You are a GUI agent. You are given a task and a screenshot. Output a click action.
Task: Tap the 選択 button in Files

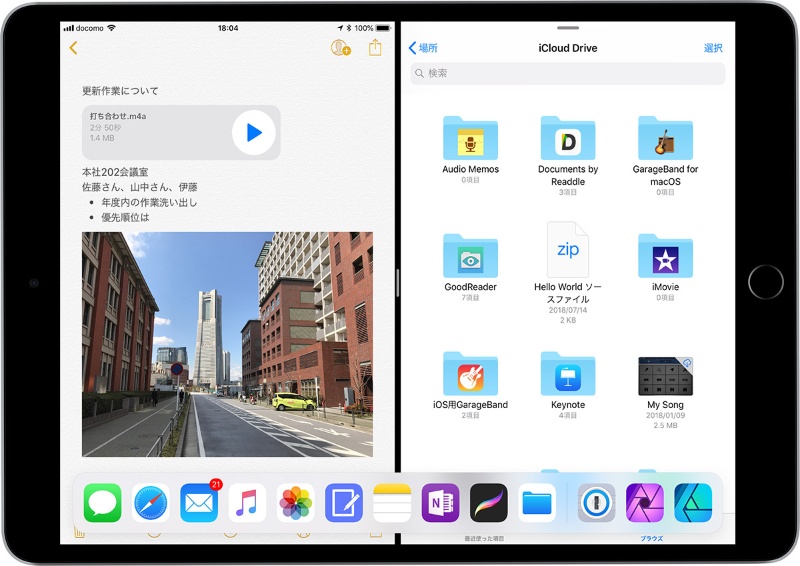(713, 48)
